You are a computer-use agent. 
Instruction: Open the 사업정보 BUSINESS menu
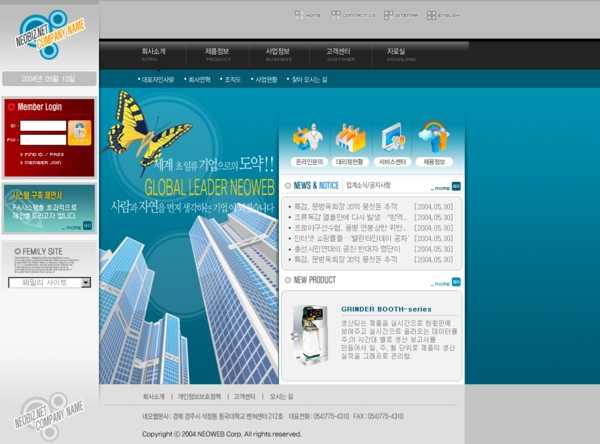tap(278, 54)
